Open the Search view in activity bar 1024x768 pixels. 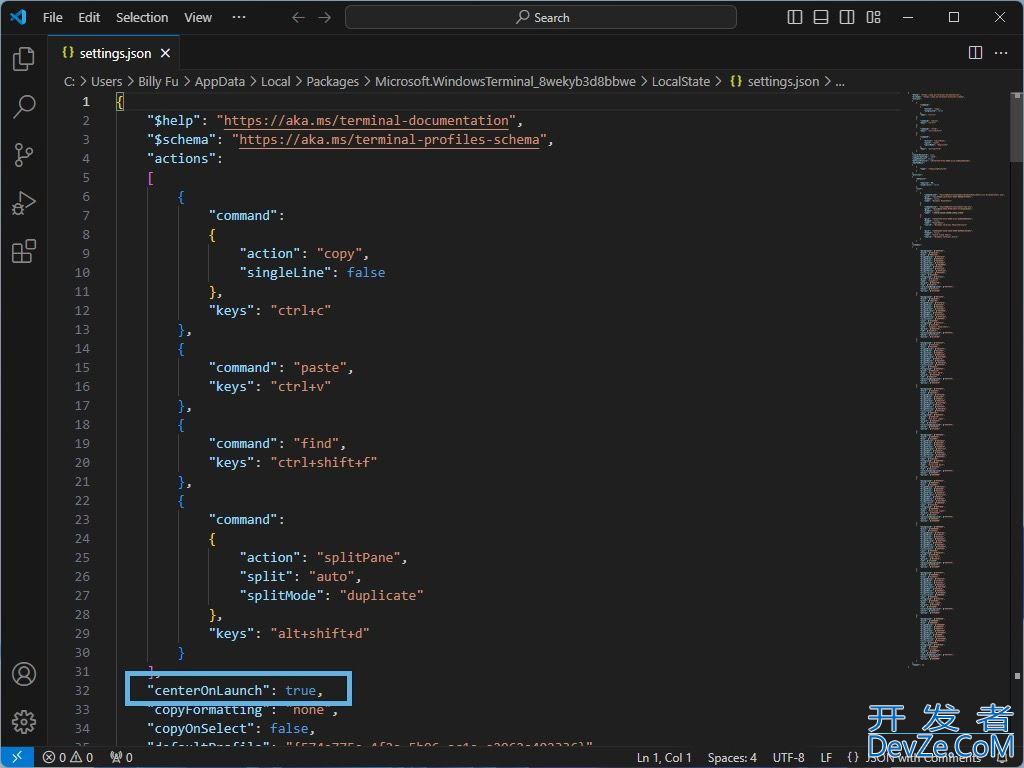24,106
